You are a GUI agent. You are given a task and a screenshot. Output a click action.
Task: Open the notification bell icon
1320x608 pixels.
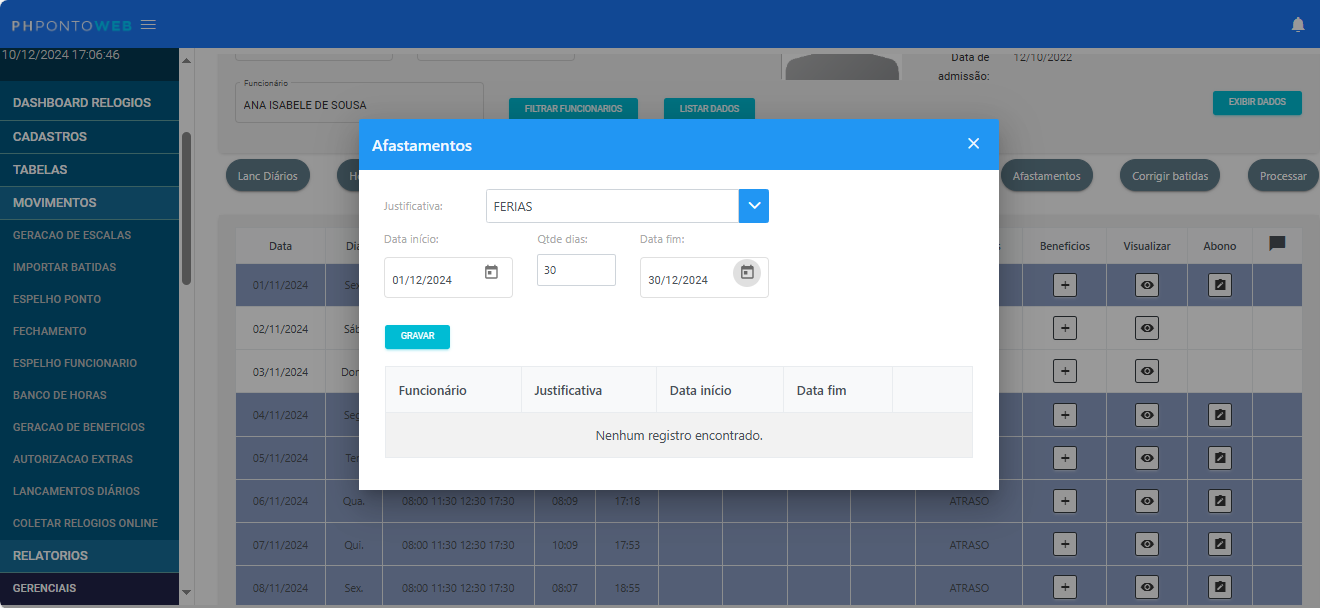click(1297, 24)
